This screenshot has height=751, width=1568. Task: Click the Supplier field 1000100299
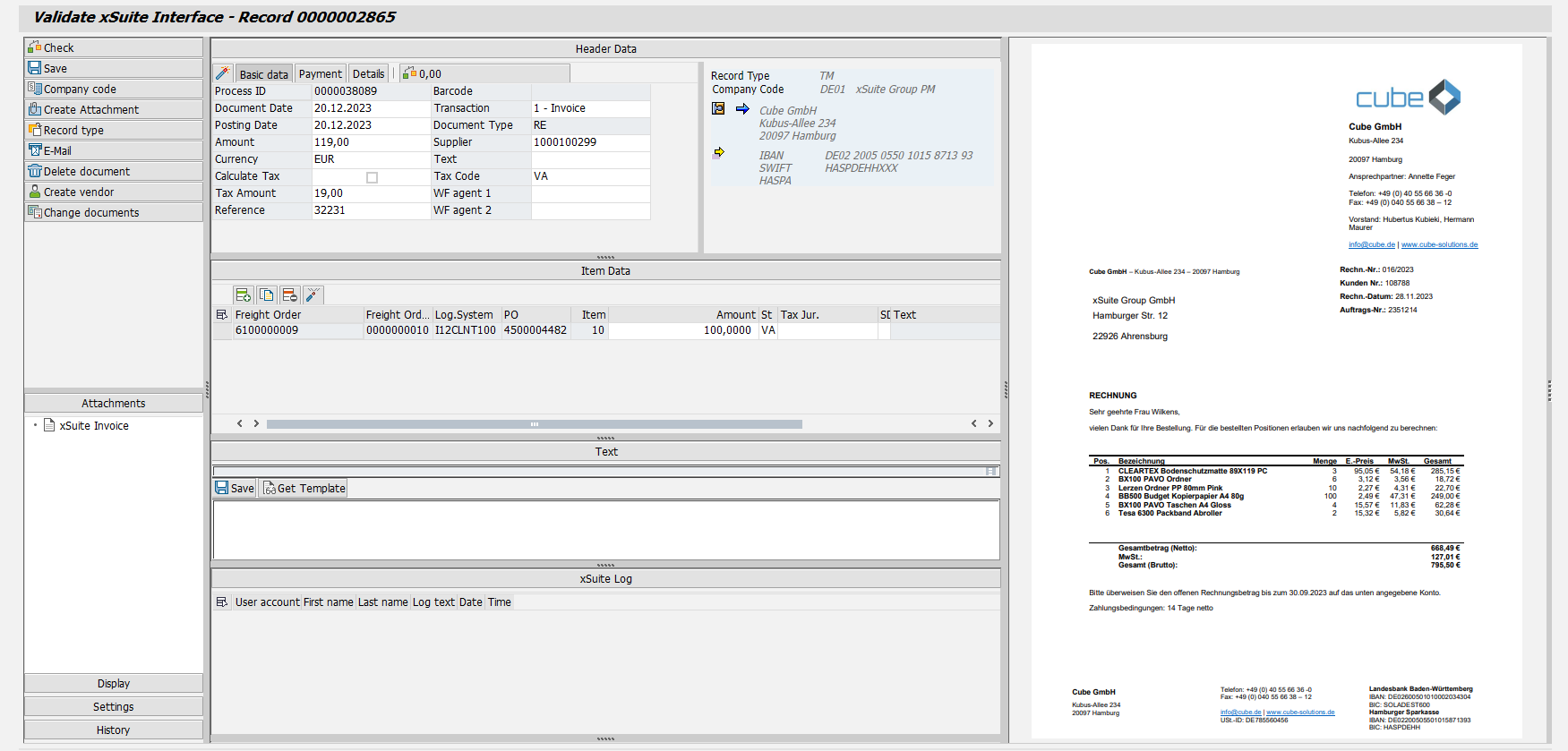590,142
